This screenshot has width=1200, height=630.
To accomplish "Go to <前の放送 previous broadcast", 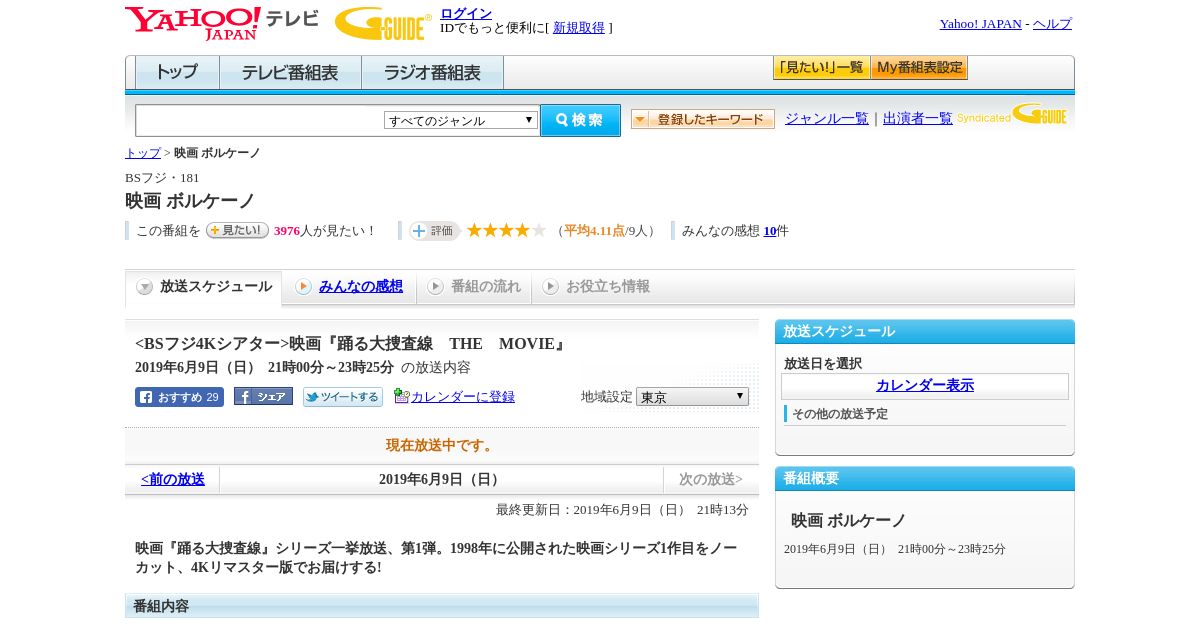I will (x=173, y=480).
